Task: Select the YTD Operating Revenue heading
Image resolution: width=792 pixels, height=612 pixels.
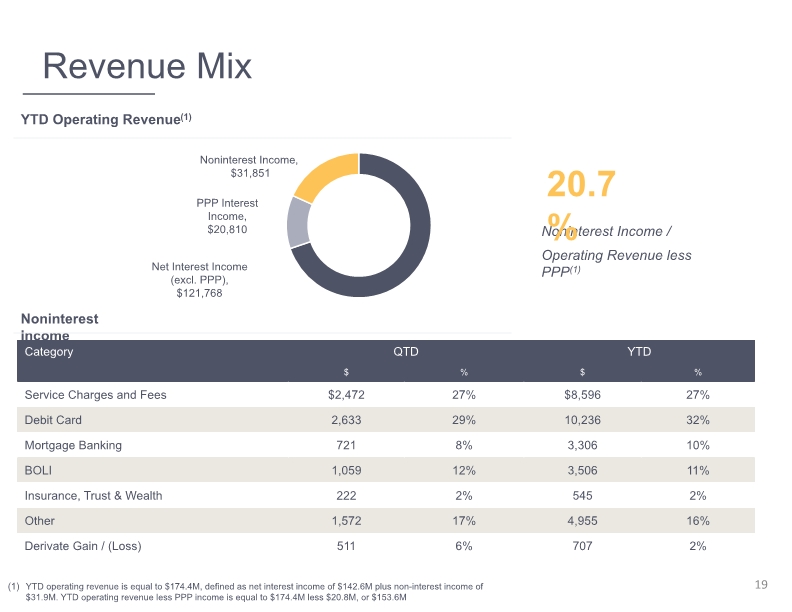Action: click(106, 119)
